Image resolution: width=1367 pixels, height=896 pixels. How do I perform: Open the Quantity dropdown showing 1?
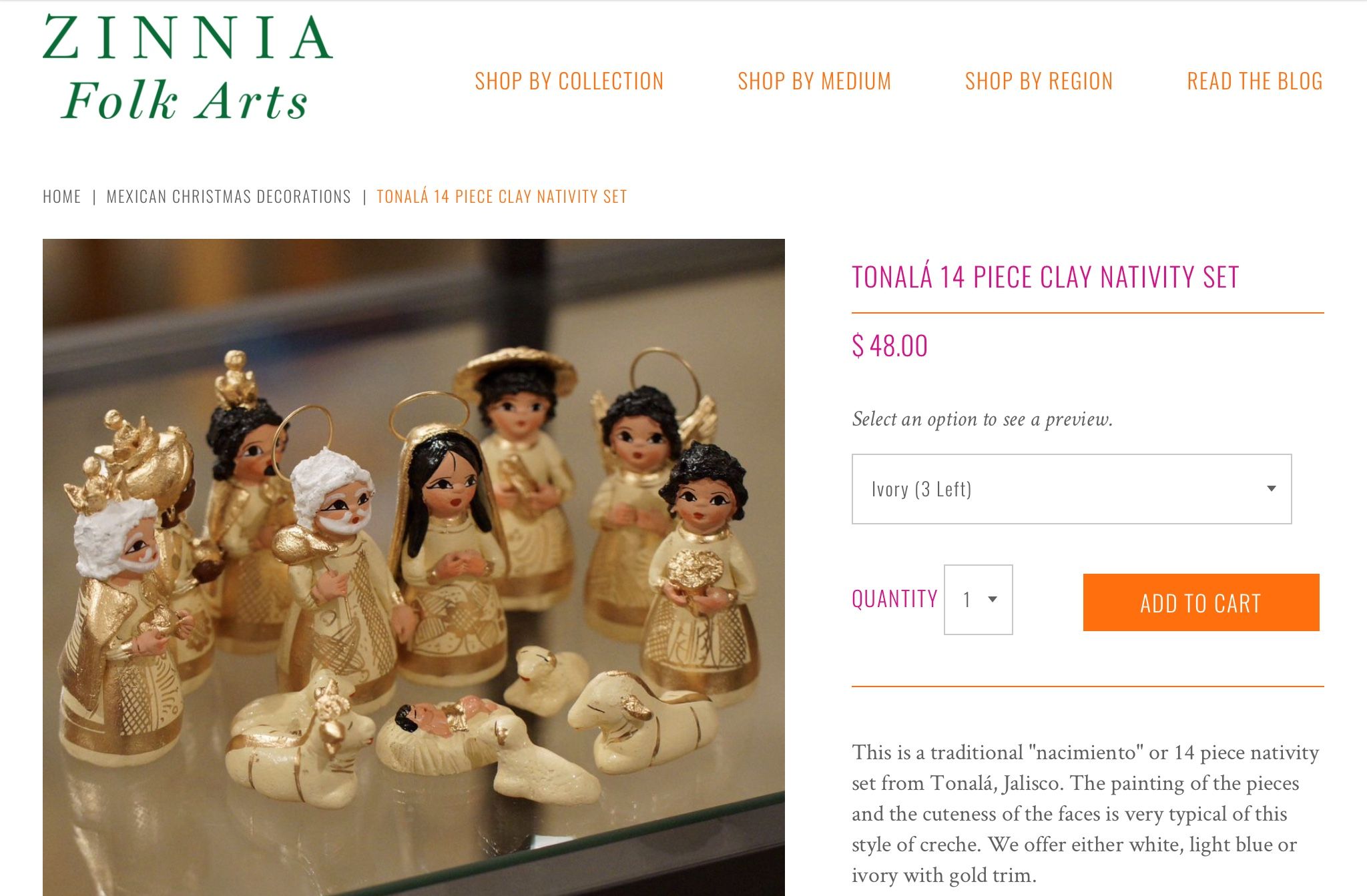(x=979, y=600)
